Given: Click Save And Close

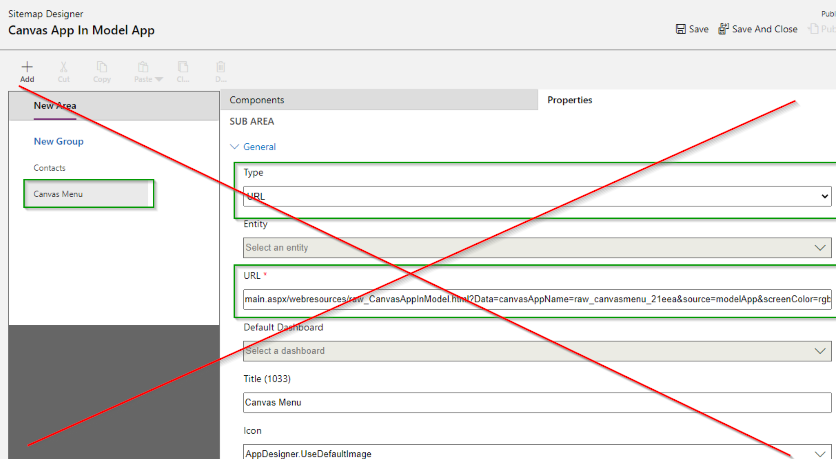Looking at the screenshot, I should [x=758, y=29].
